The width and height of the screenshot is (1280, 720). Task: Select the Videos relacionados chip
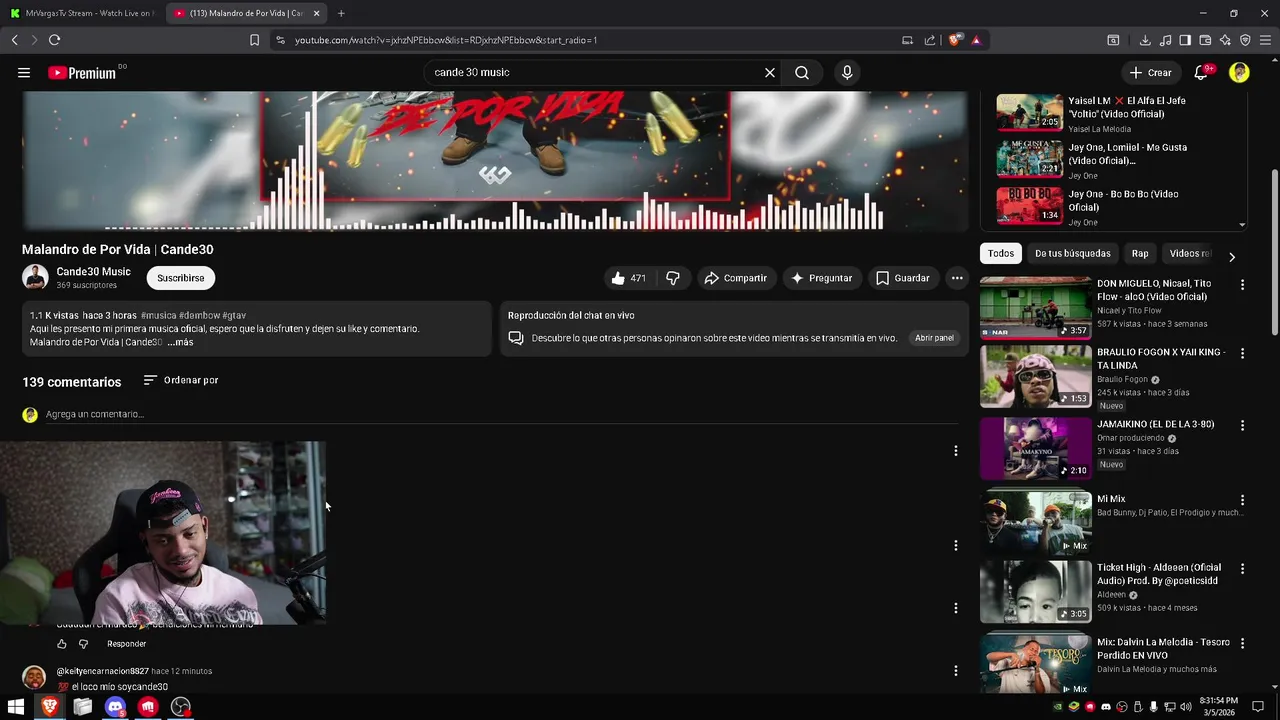pyautogui.click(x=1190, y=254)
